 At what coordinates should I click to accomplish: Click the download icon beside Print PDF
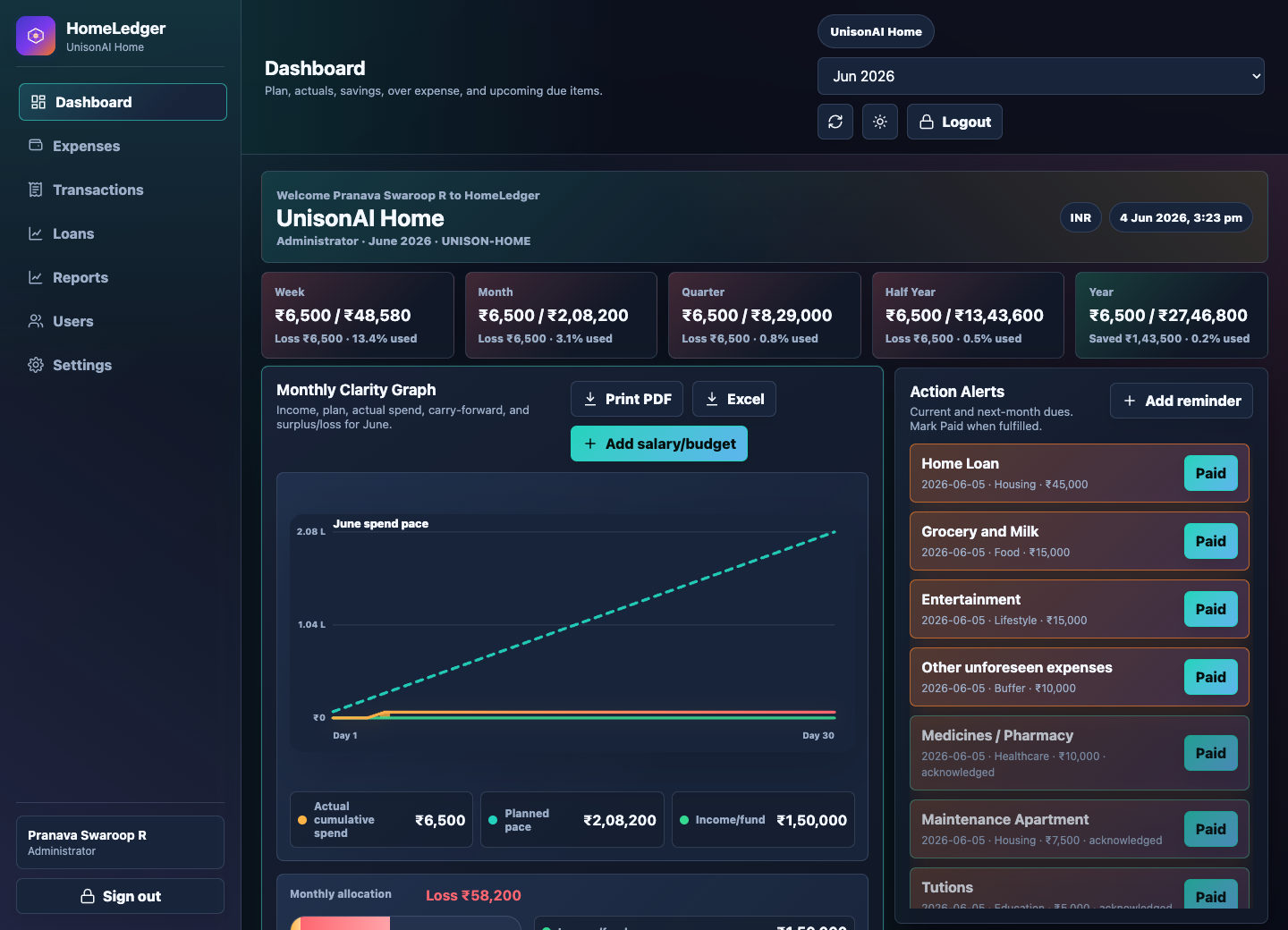pos(590,399)
